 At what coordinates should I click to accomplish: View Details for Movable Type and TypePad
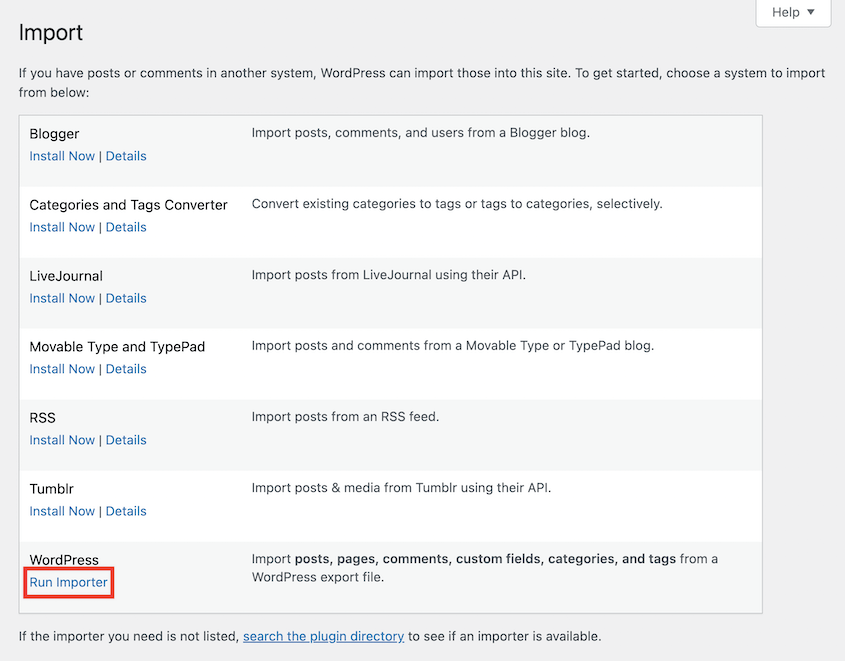(x=126, y=369)
